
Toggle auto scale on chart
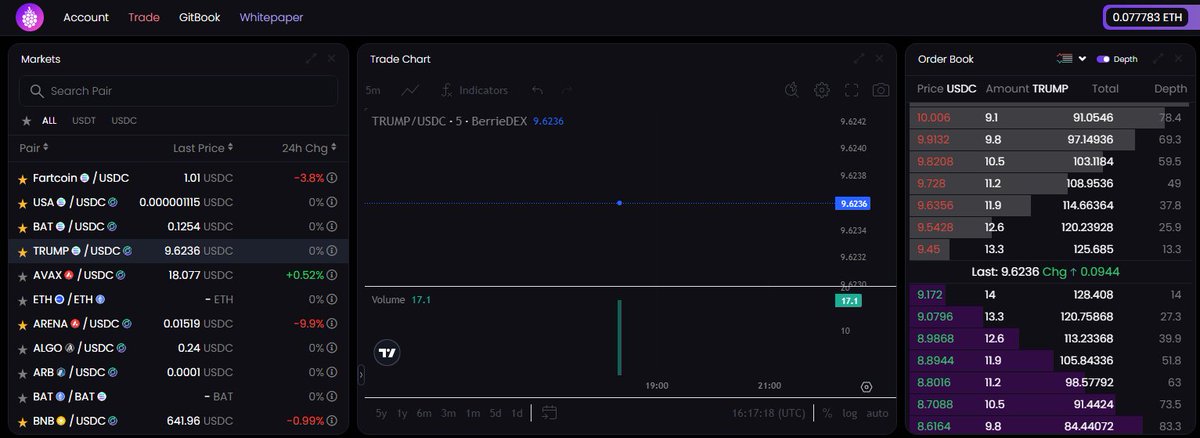click(877, 413)
